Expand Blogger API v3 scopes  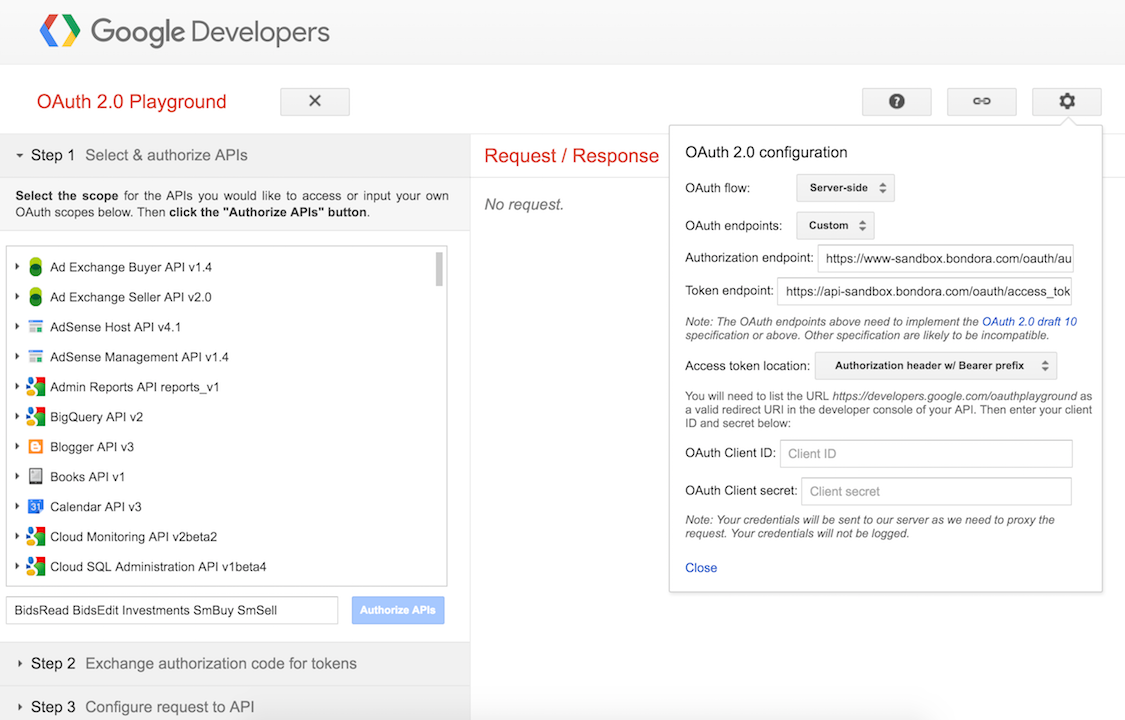click(x=17, y=446)
